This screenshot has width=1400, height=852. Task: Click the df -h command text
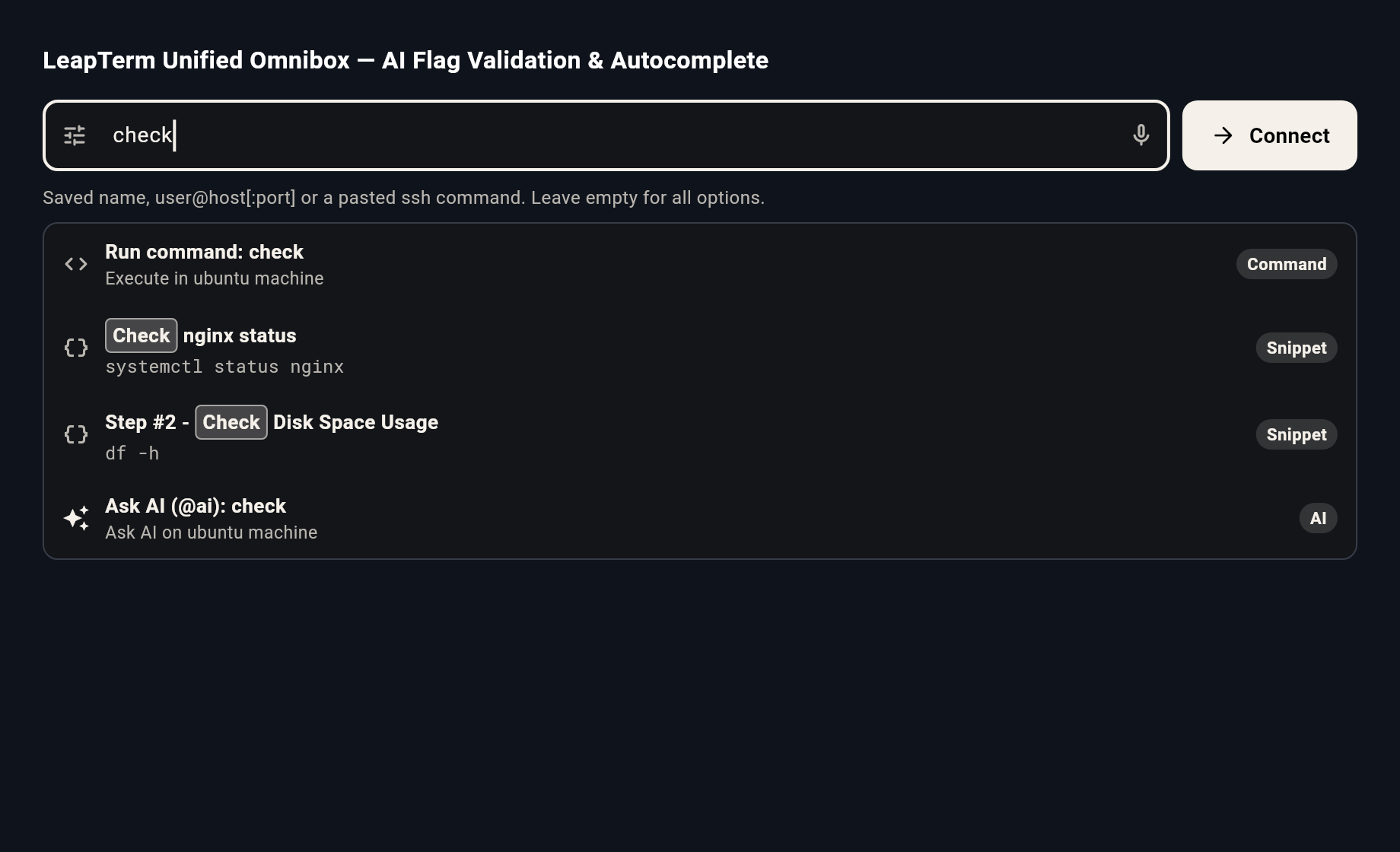click(x=132, y=453)
